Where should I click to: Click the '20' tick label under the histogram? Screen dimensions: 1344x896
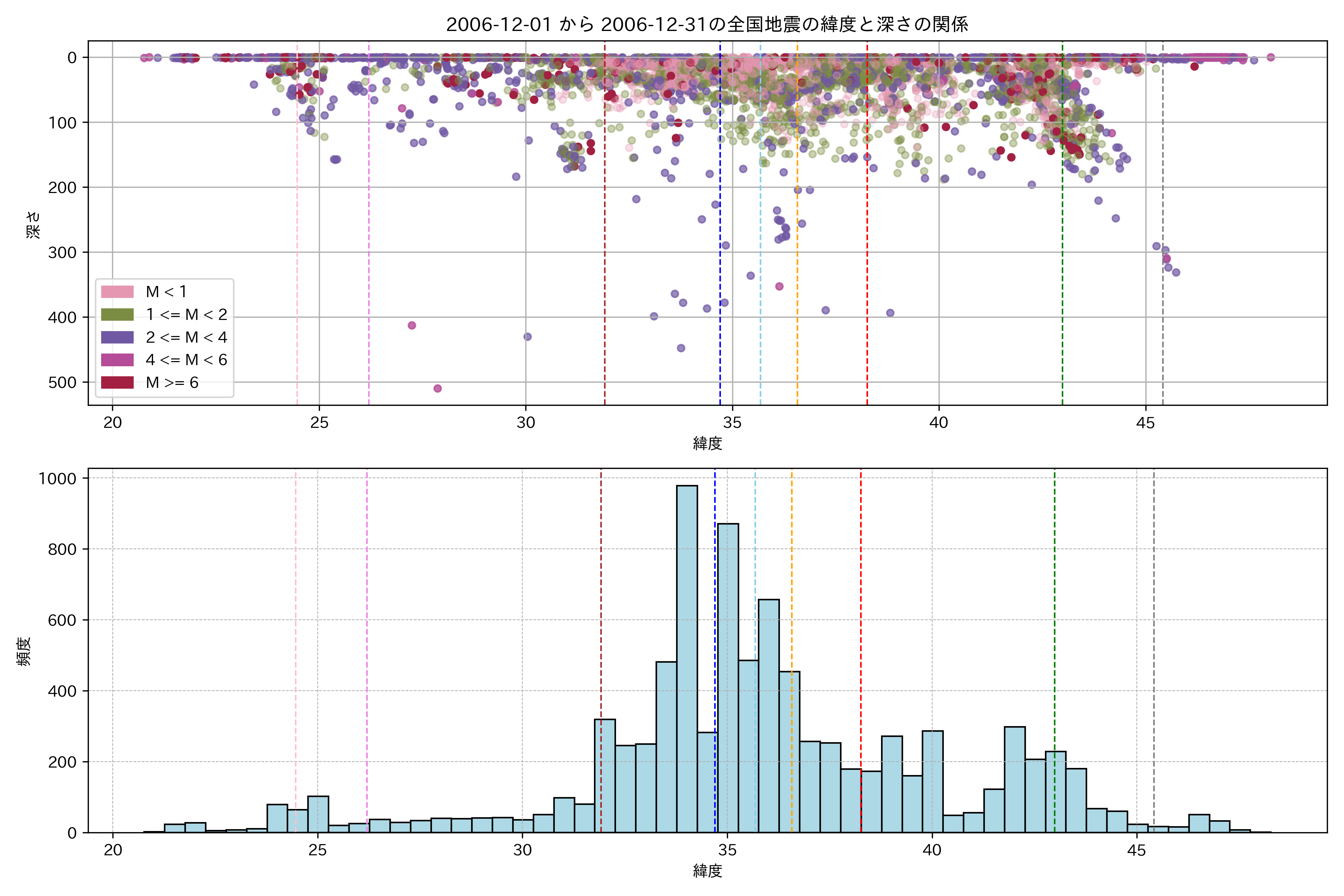click(113, 850)
